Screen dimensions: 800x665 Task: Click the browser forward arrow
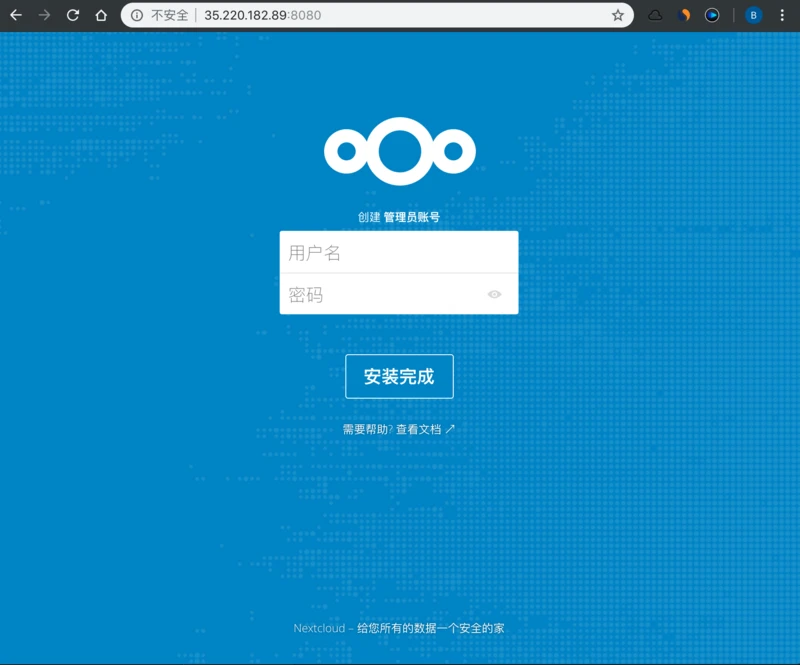click(x=44, y=16)
